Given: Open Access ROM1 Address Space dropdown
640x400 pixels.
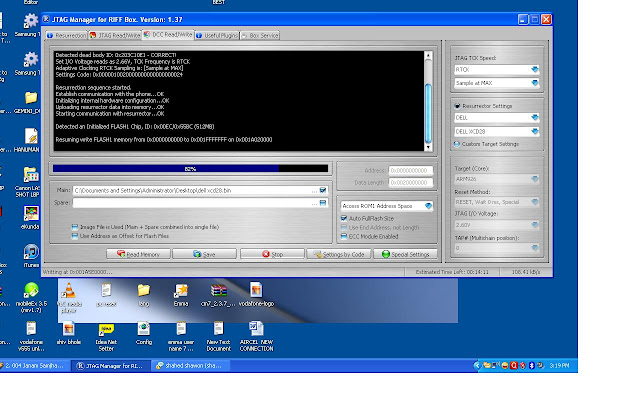Looking at the screenshot, I should 428,206.
